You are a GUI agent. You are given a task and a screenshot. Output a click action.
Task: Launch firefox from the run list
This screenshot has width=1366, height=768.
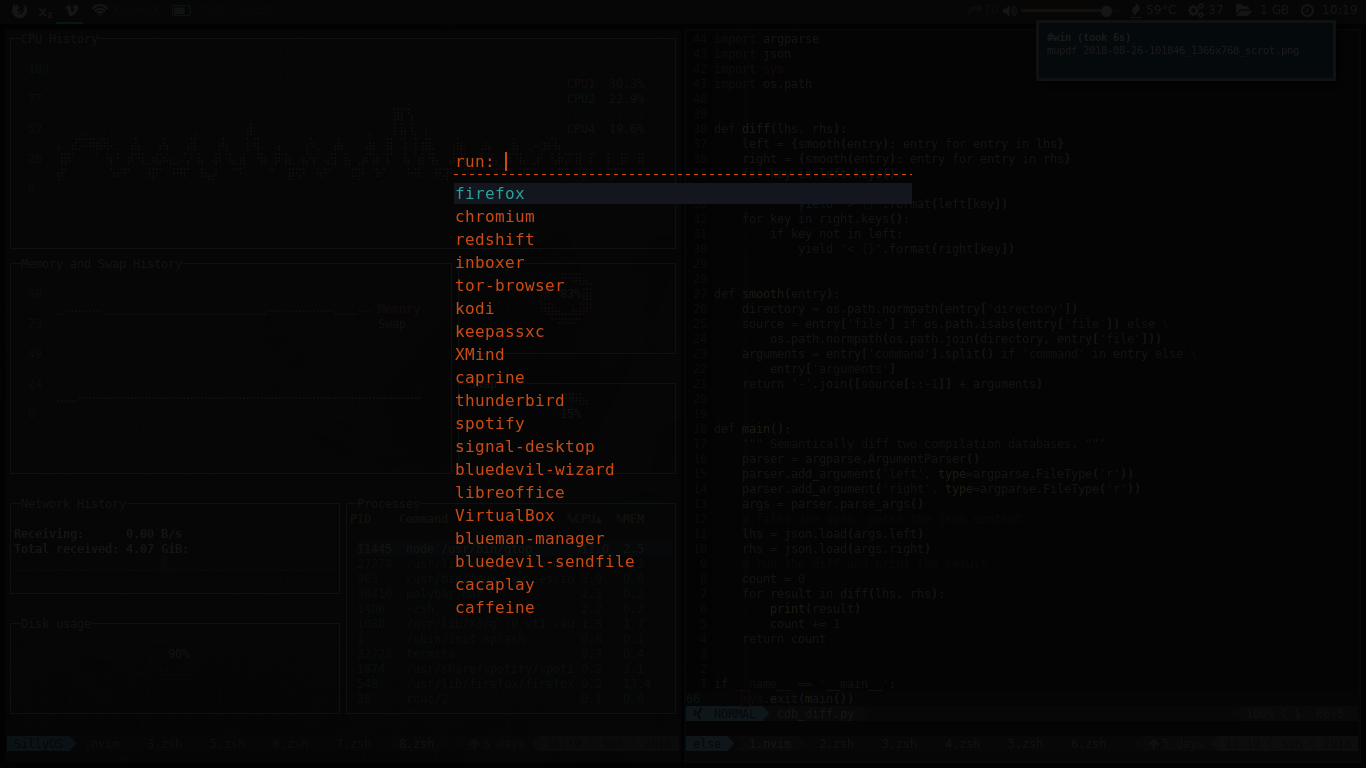(x=683, y=194)
